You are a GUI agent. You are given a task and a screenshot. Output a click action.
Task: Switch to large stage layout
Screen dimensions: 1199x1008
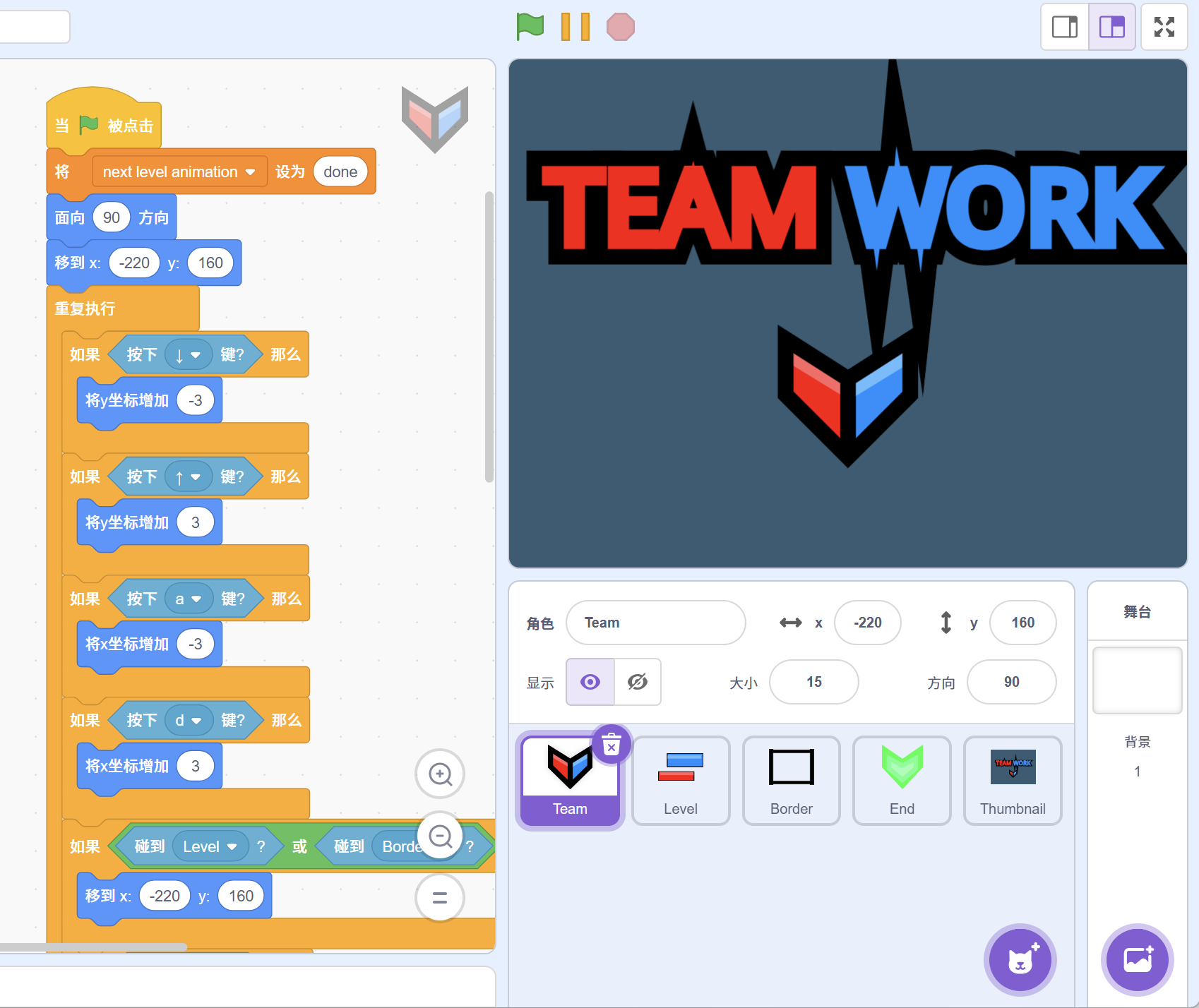1111,27
